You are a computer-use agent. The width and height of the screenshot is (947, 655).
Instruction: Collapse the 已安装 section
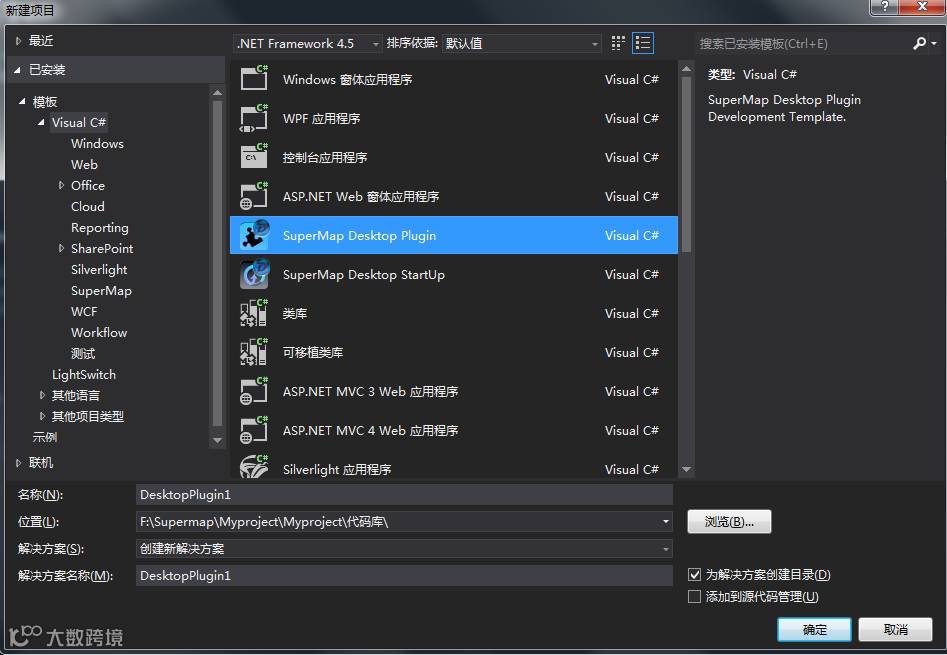(x=18, y=70)
